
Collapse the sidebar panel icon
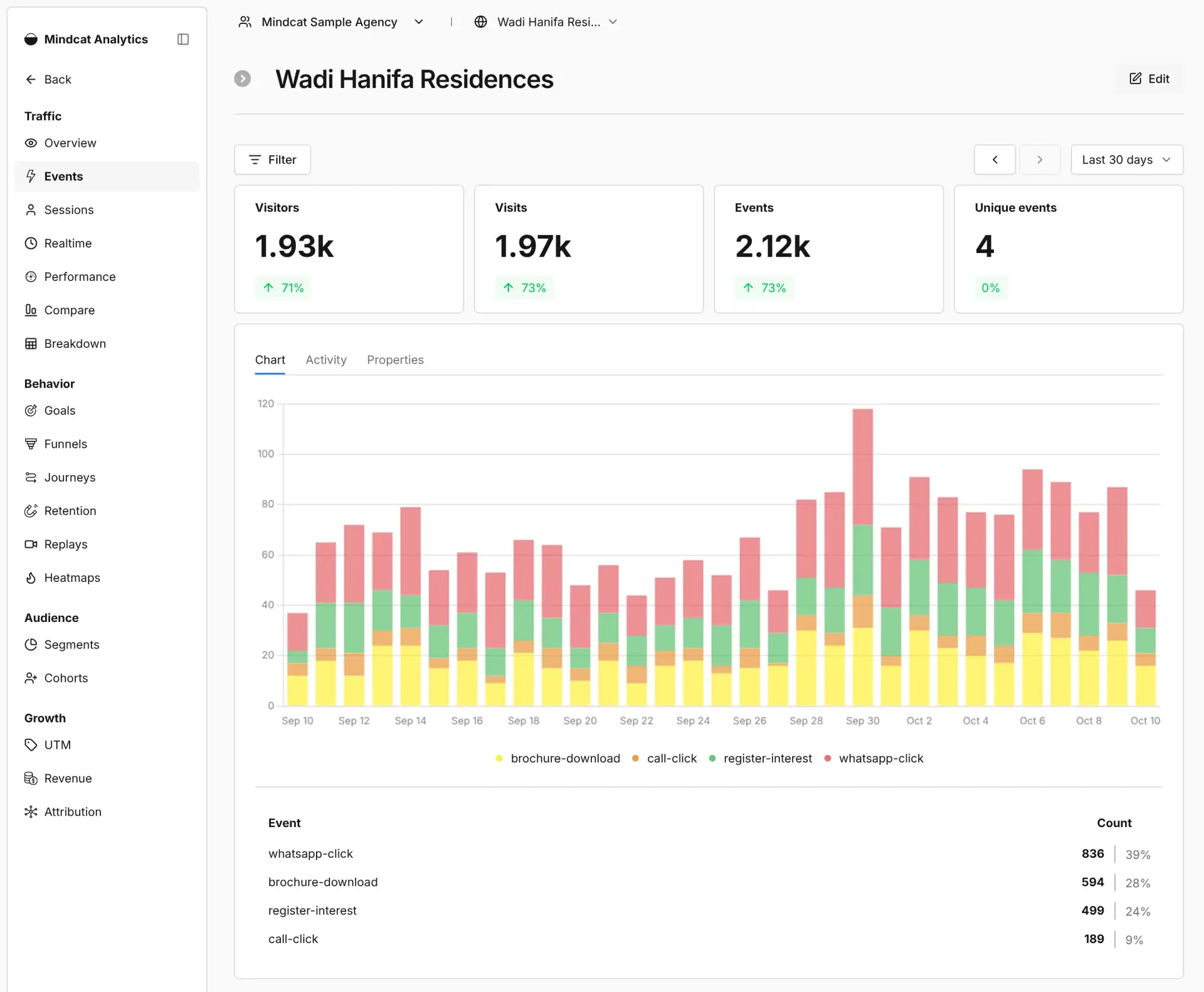coord(183,39)
